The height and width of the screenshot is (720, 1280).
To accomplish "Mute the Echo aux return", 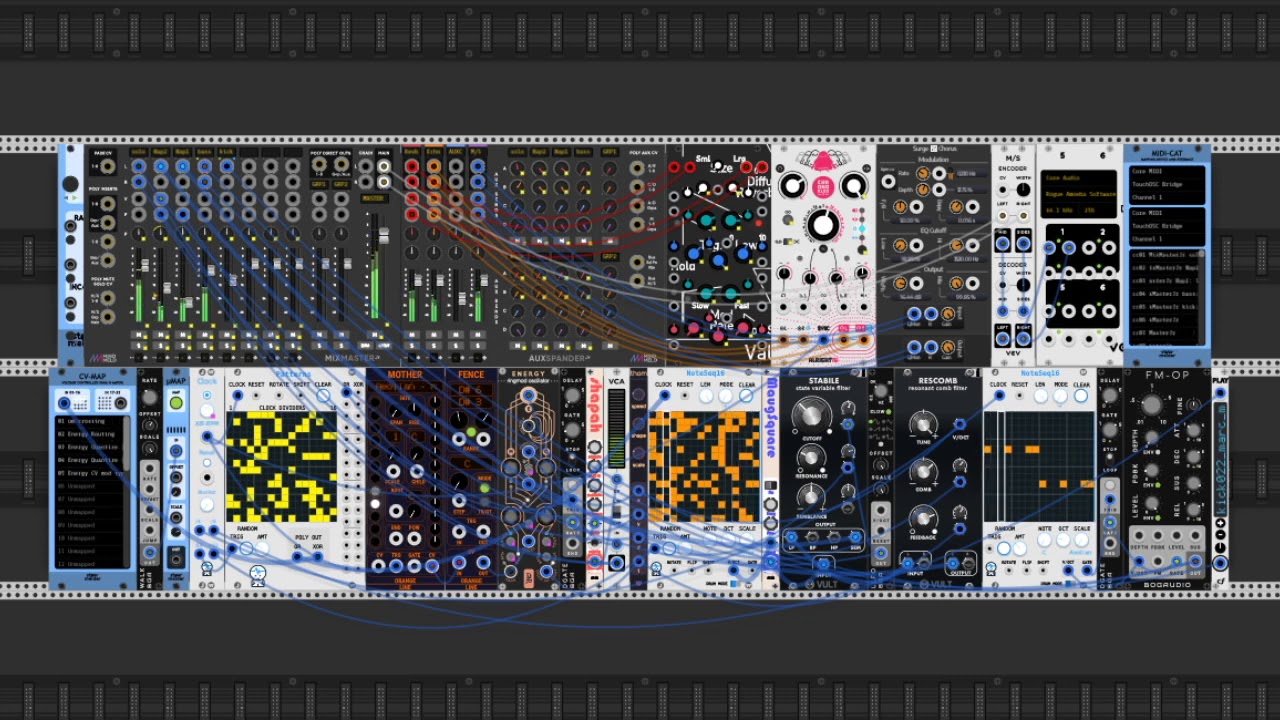I will tap(434, 334).
